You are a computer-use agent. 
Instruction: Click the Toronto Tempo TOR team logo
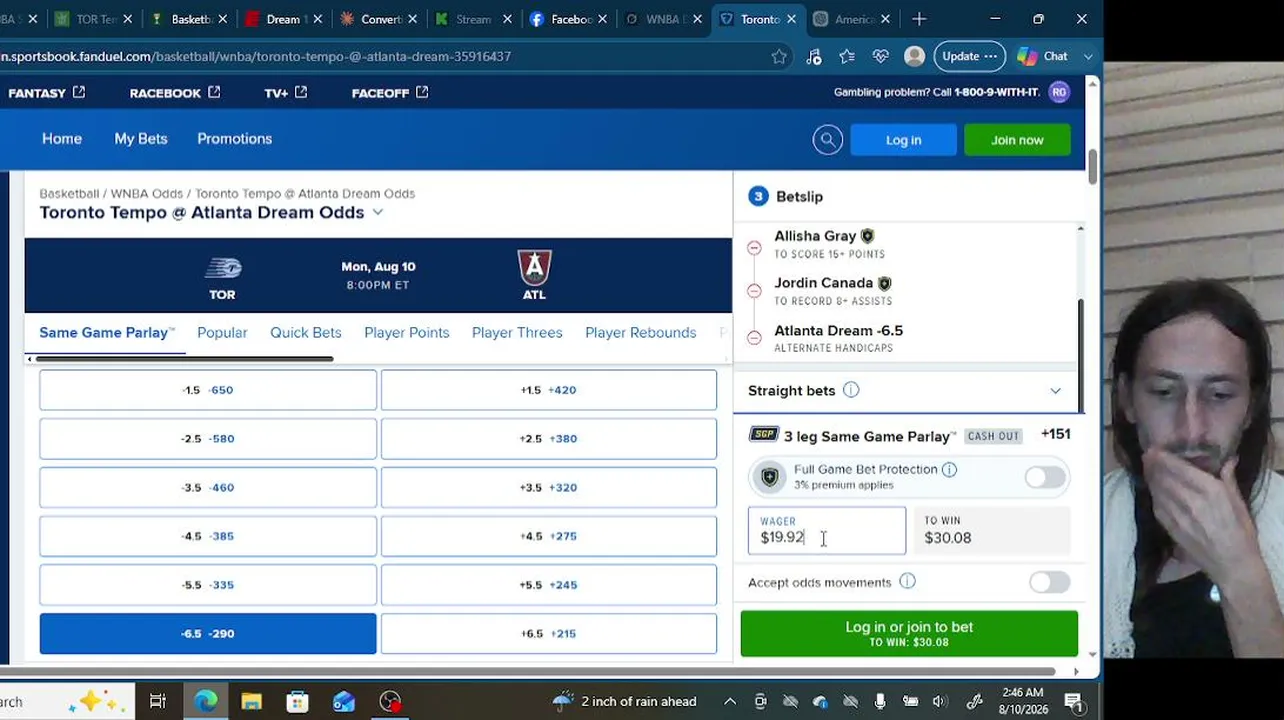[222, 268]
